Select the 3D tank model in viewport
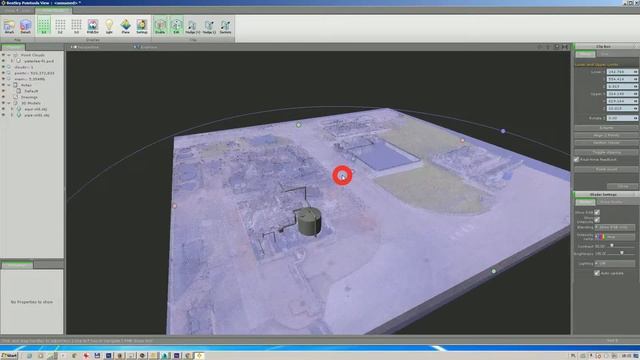The width and height of the screenshot is (640, 360). point(309,221)
